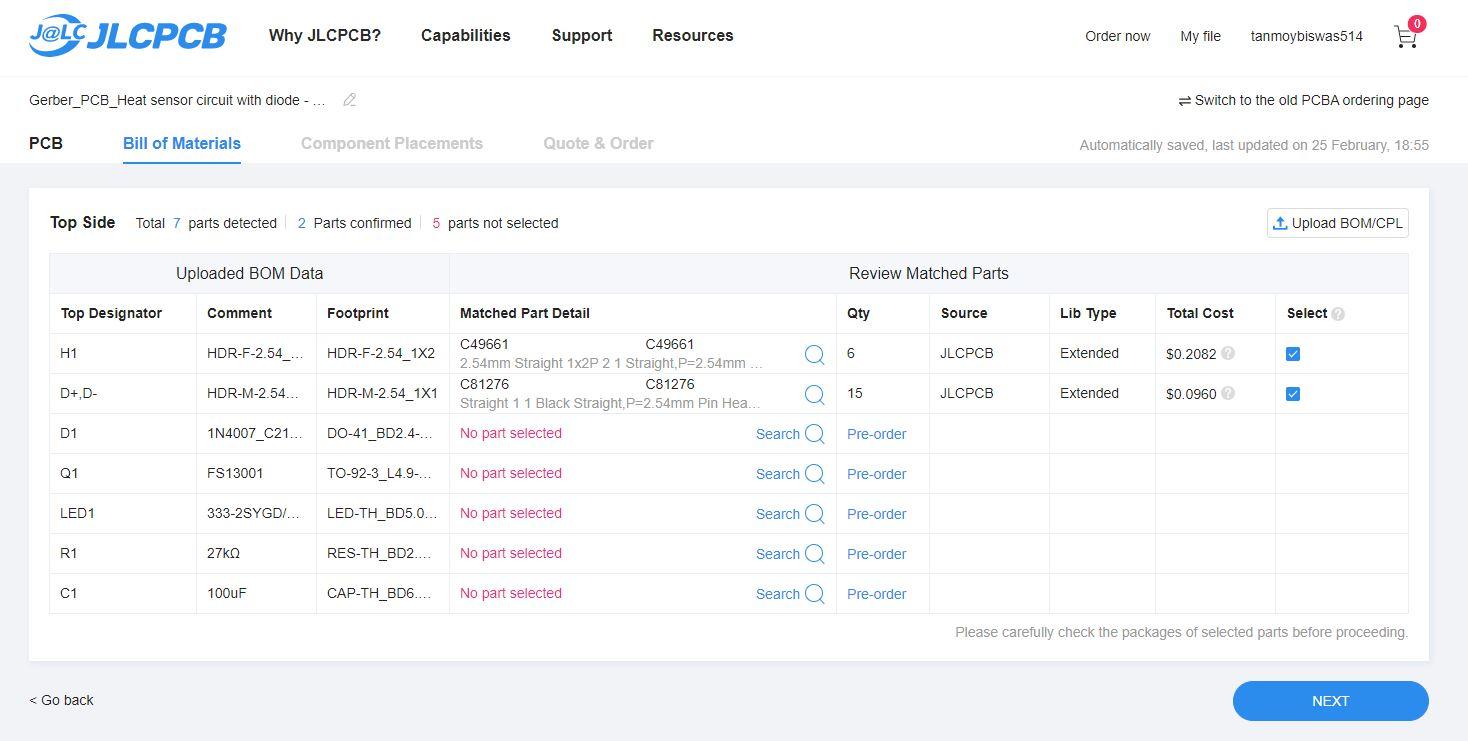The image size is (1468, 741).
Task: Click Pre-order for LED1 part
Action: point(877,514)
